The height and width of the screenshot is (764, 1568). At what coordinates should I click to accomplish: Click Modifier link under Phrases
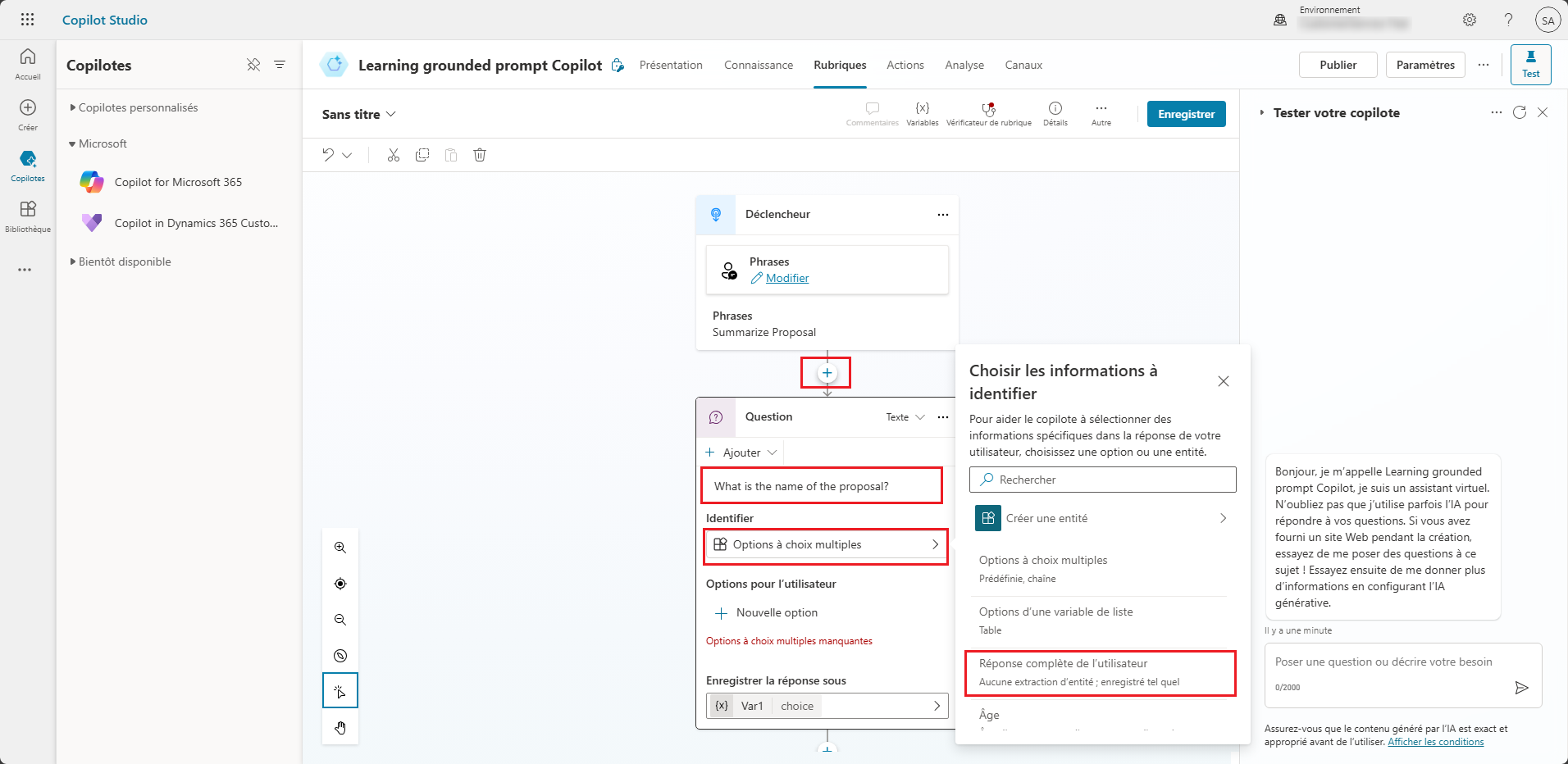(787, 278)
